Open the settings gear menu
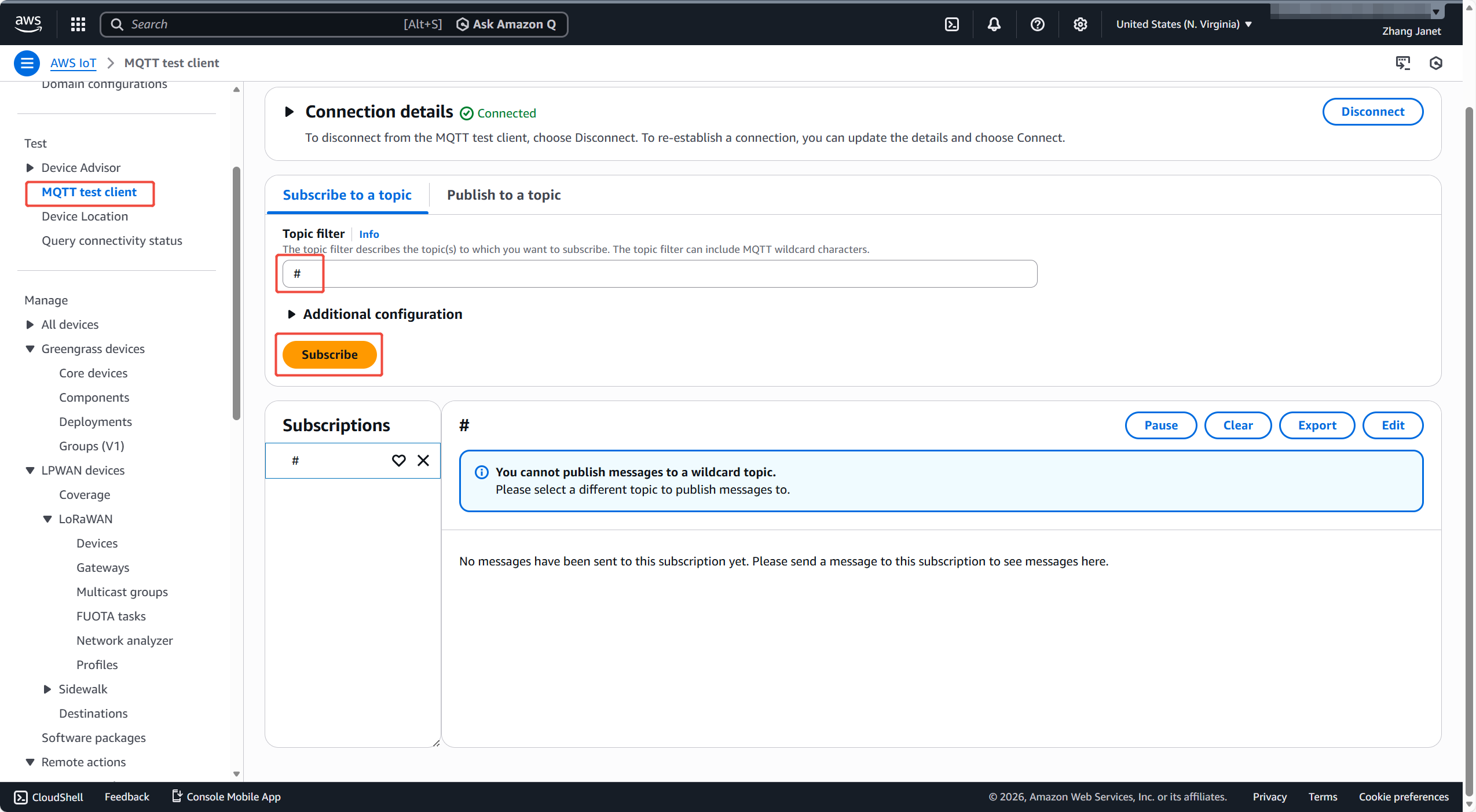The image size is (1476, 812). click(x=1080, y=24)
